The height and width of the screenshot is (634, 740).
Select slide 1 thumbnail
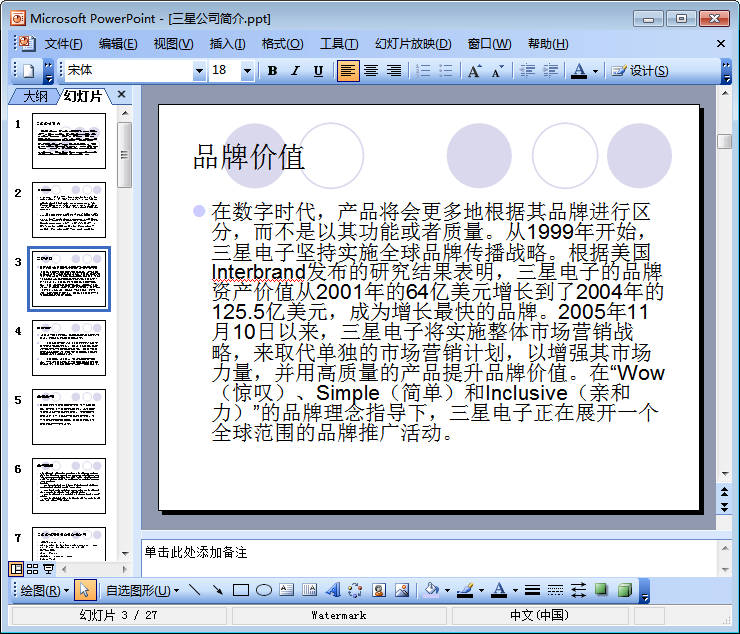click(69, 141)
